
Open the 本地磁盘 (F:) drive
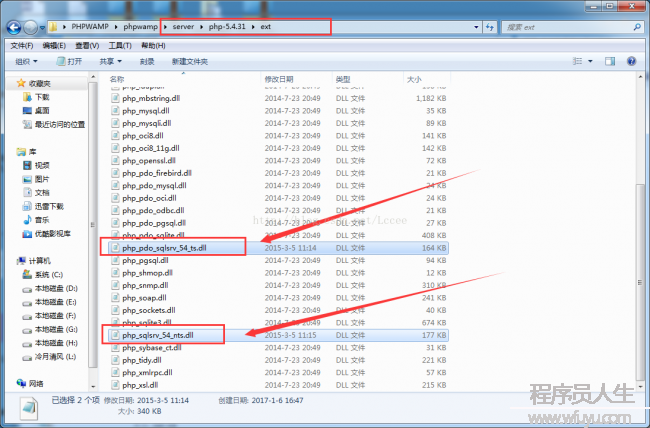55,316
